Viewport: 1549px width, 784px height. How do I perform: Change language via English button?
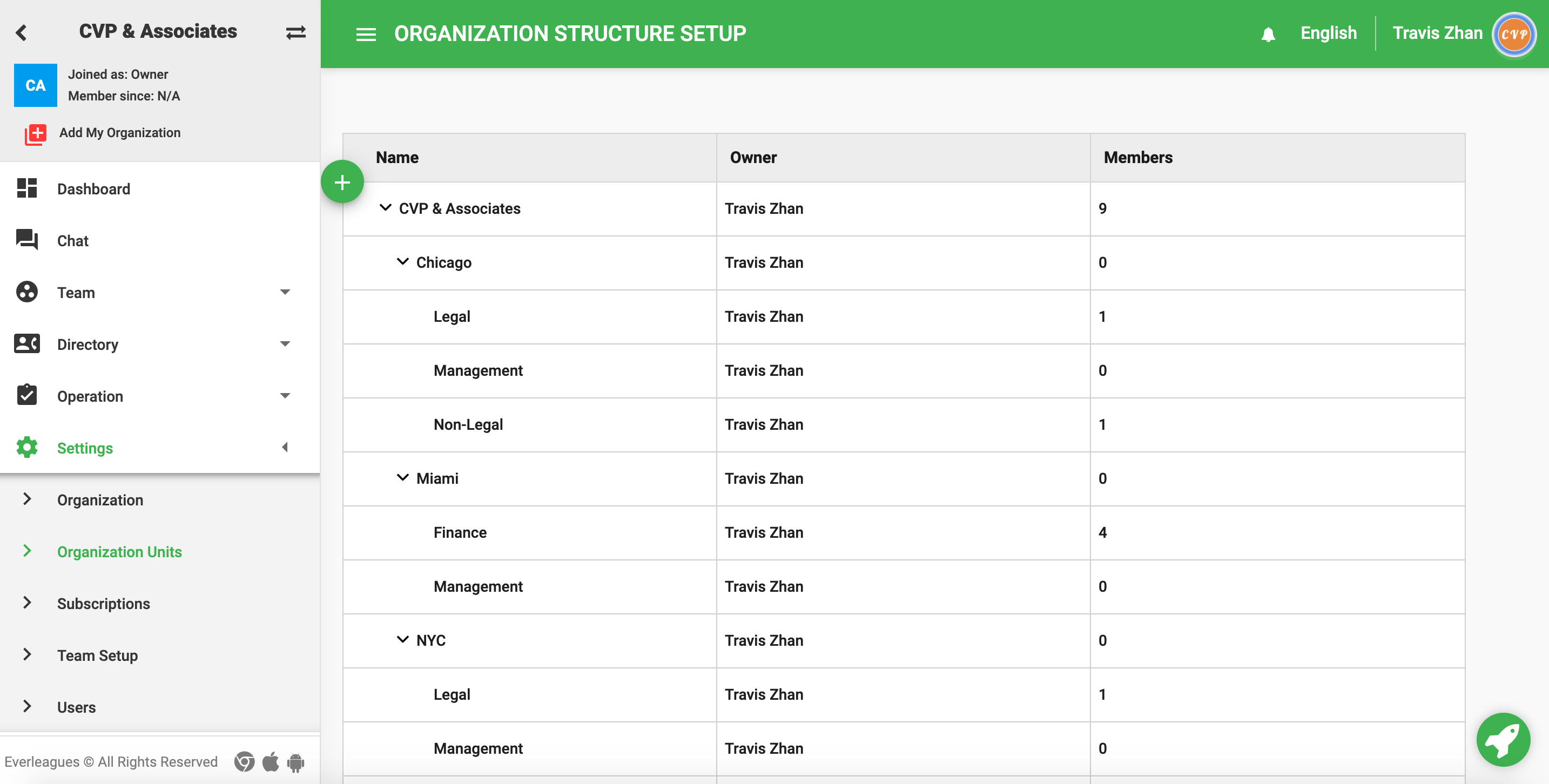pyautogui.click(x=1328, y=33)
